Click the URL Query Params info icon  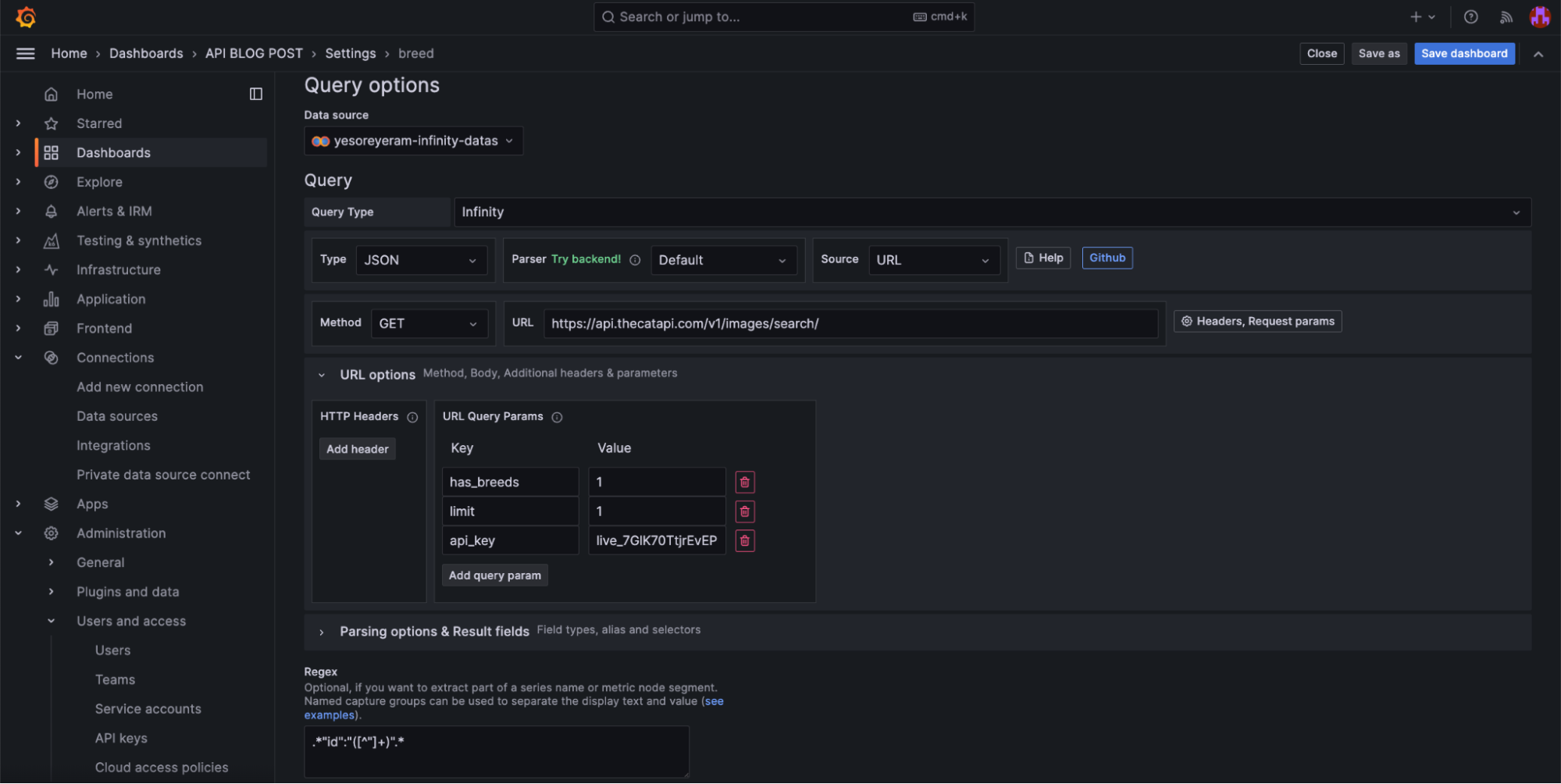click(x=557, y=417)
